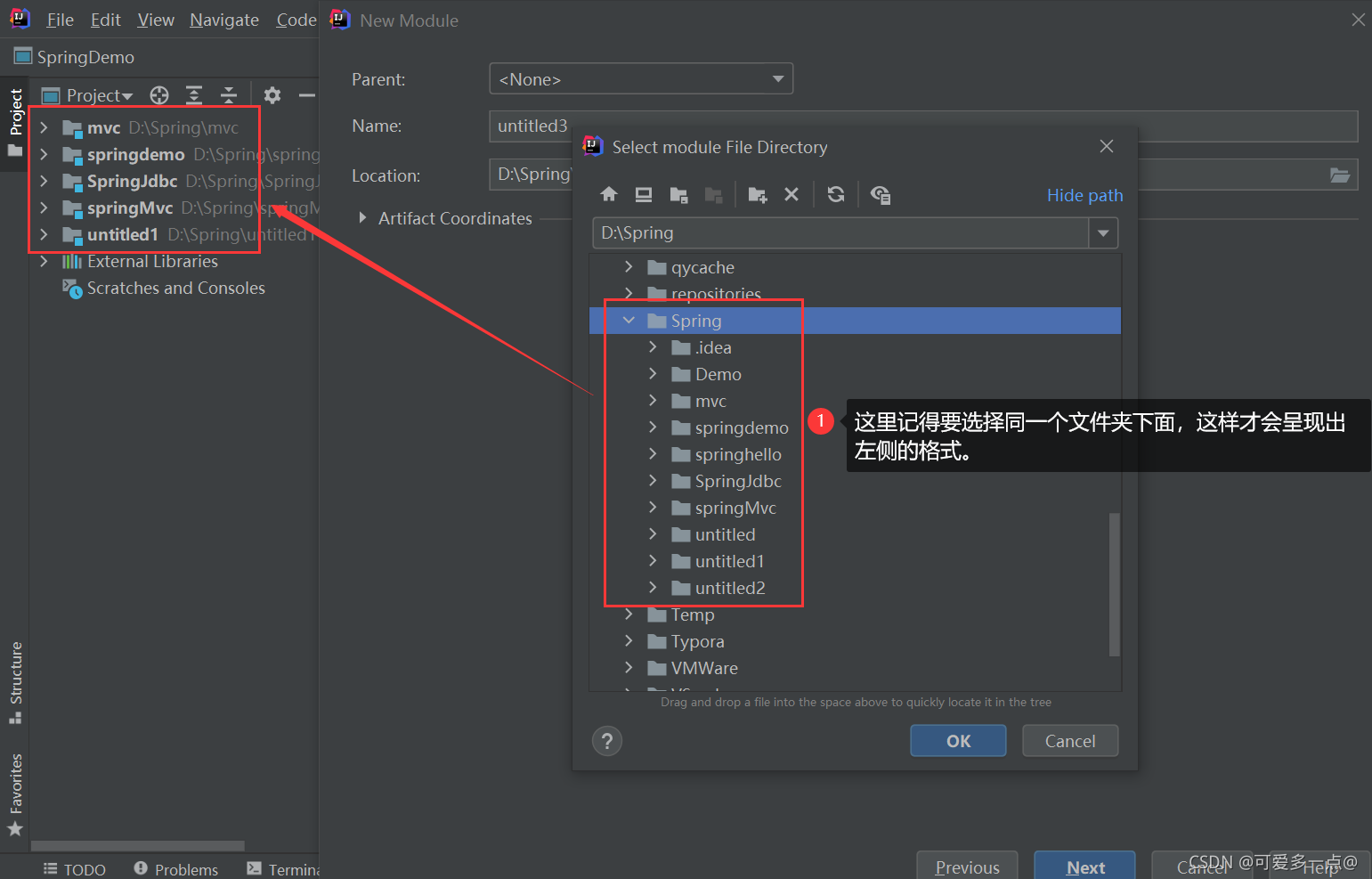The image size is (1372, 879).
Task: Open the D:\Spring path dropdown arrow
Action: tap(1103, 232)
